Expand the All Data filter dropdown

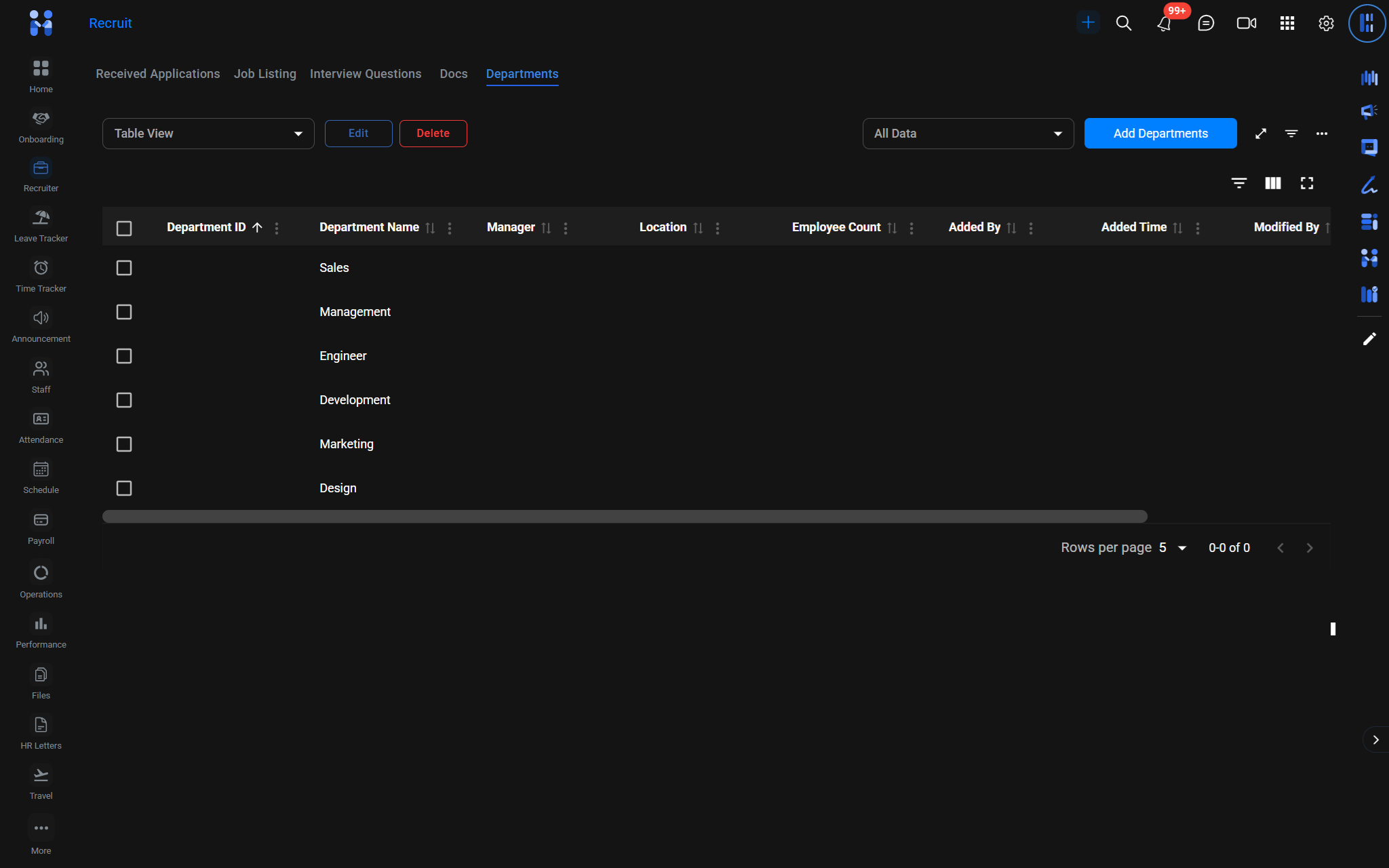(x=968, y=134)
